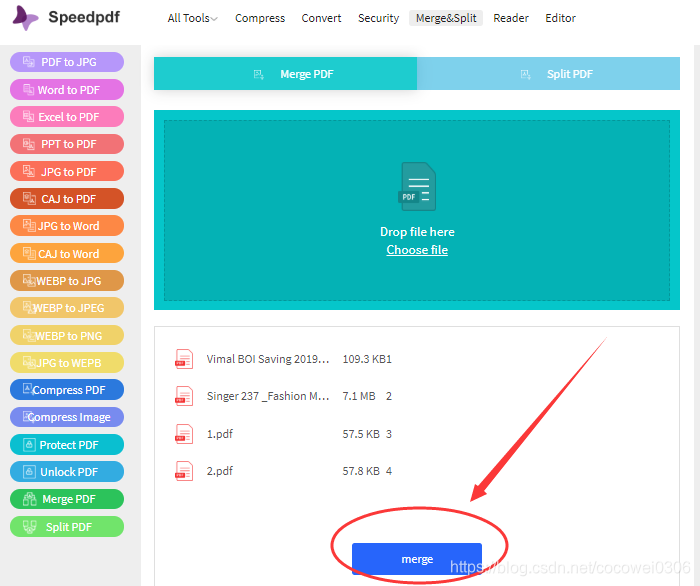Open WEBP to JPG tool in sidebar
Viewport: 700px width, 586px height.
(x=67, y=281)
